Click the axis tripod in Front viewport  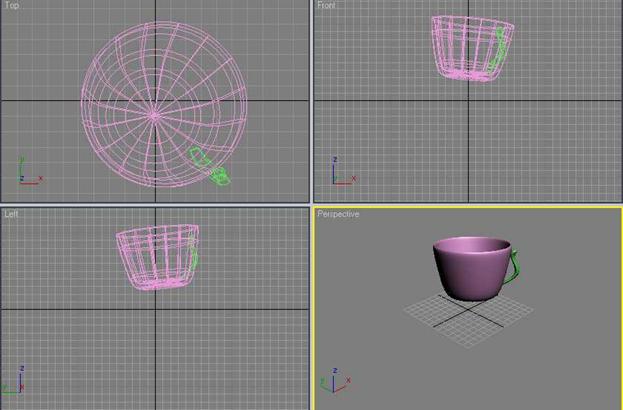coord(340,173)
